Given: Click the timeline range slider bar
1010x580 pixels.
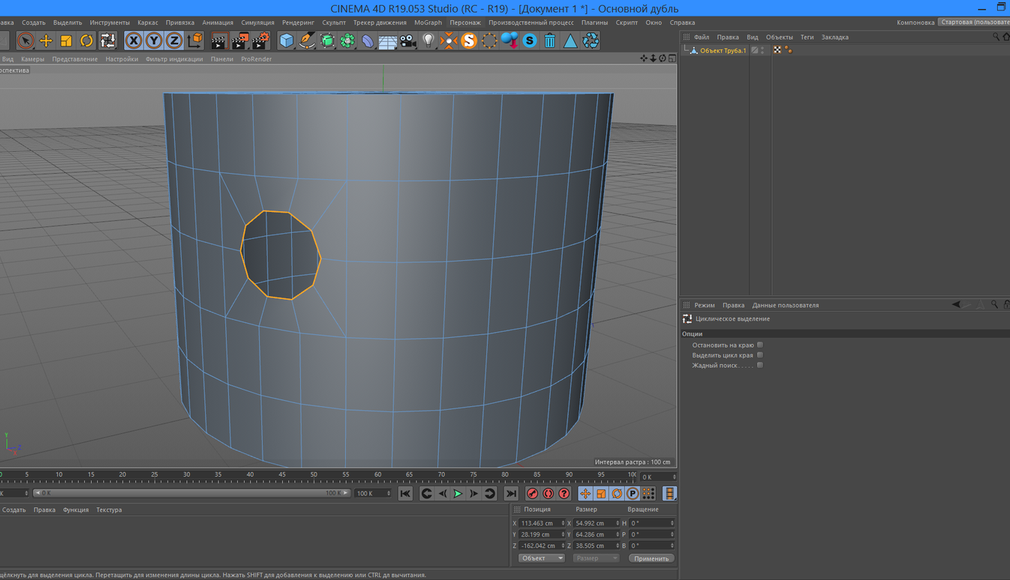Looking at the screenshot, I should (x=192, y=493).
